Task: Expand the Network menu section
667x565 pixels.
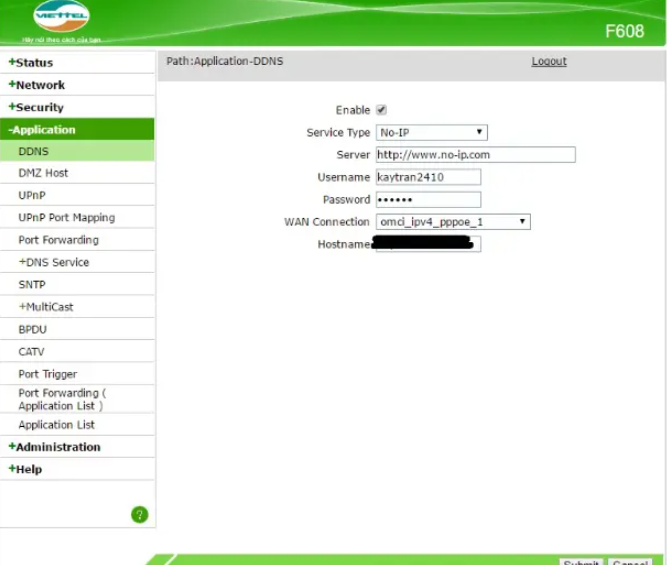Action: pos(38,85)
